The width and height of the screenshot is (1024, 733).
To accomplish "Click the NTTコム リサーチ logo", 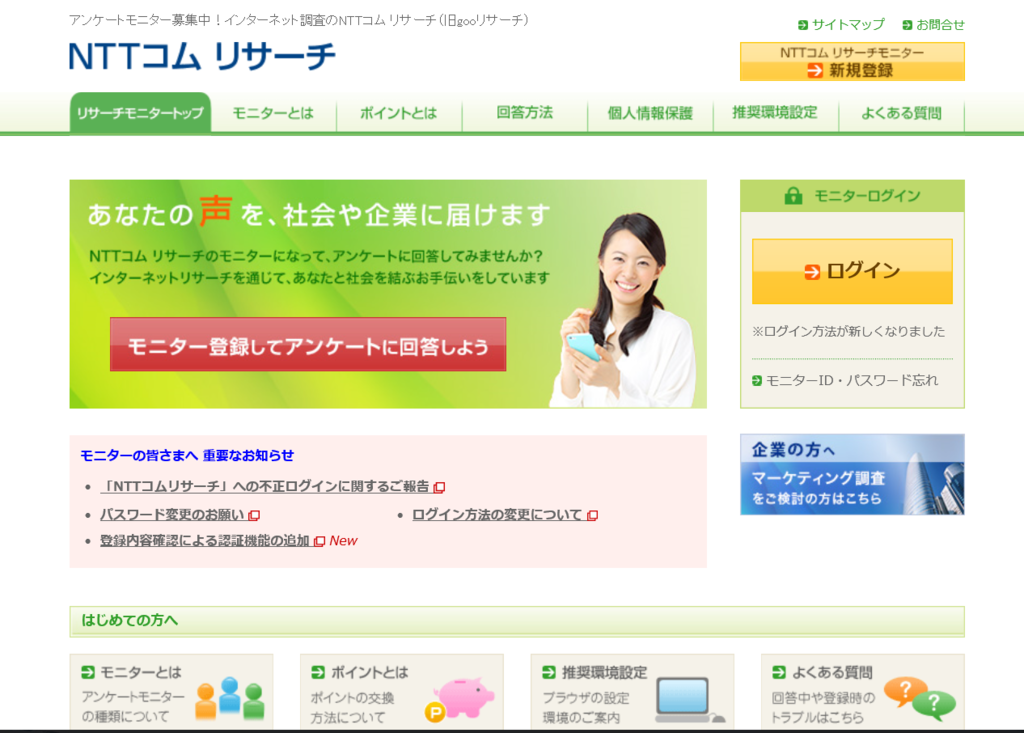I will point(202,56).
